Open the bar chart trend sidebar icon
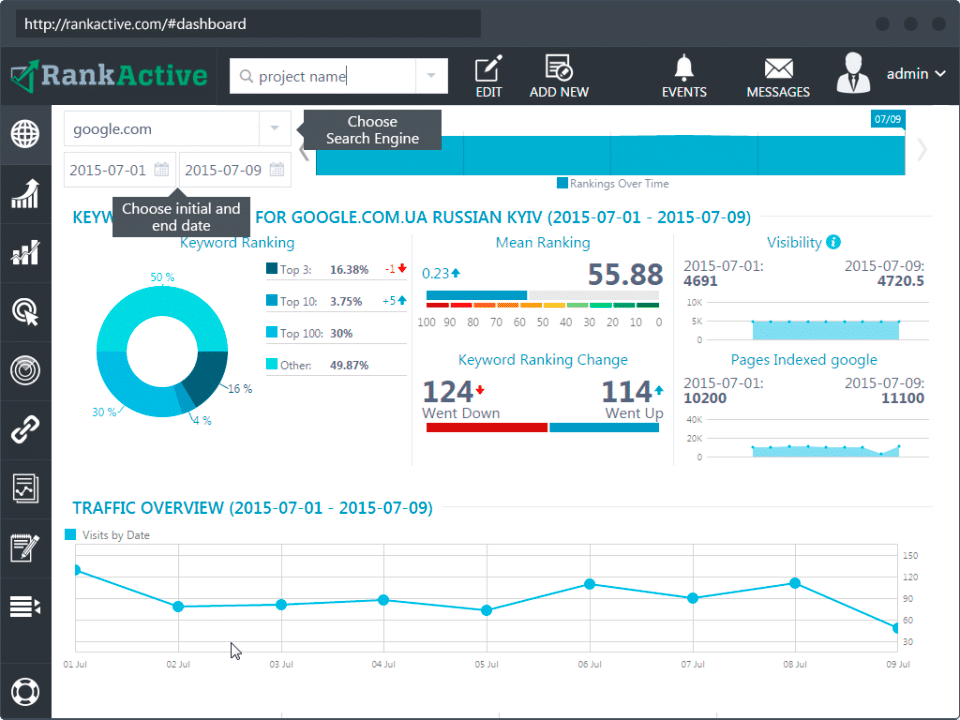This screenshot has width=960, height=720. 25,252
